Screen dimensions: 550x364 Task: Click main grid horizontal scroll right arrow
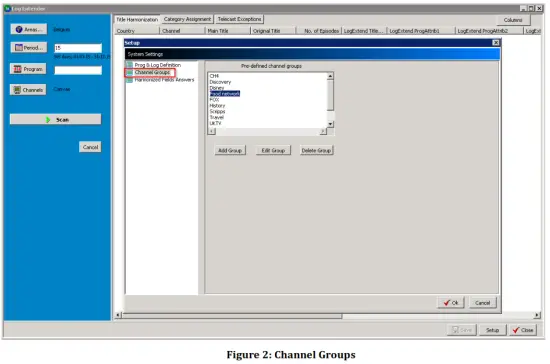(536, 315)
